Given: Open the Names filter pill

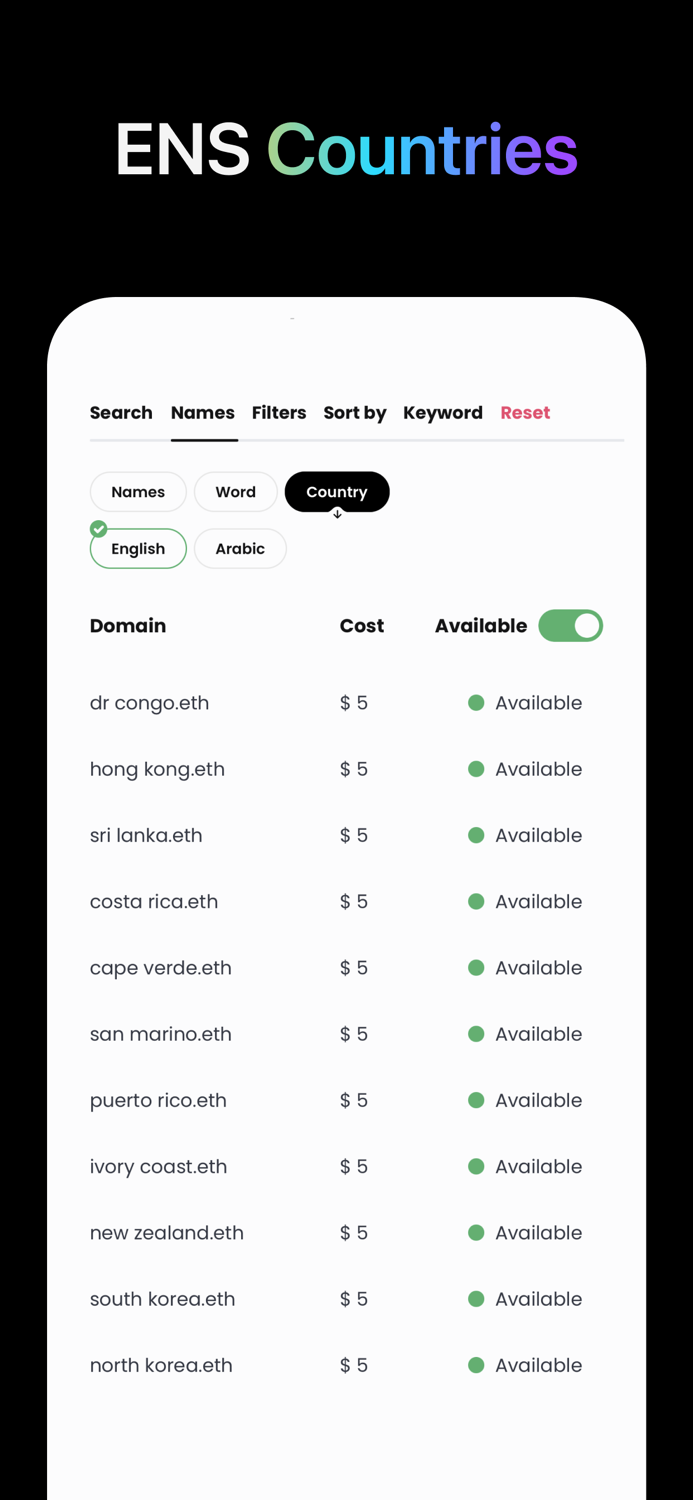Looking at the screenshot, I should point(138,491).
